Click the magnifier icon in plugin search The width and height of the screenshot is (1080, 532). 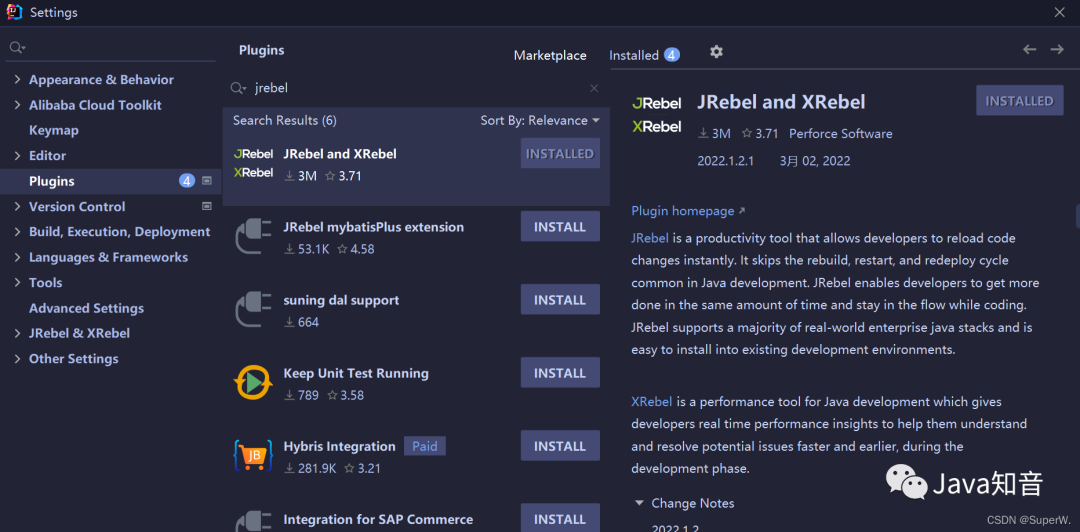pyautogui.click(x=238, y=88)
